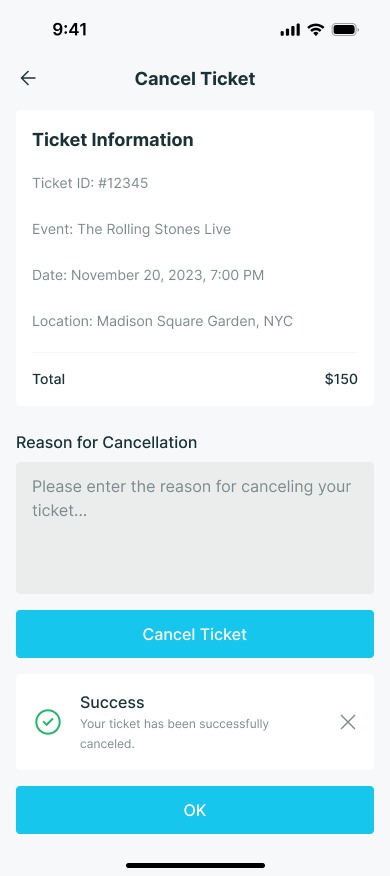Tap the Rolling Stones Live event line

(x=131, y=229)
